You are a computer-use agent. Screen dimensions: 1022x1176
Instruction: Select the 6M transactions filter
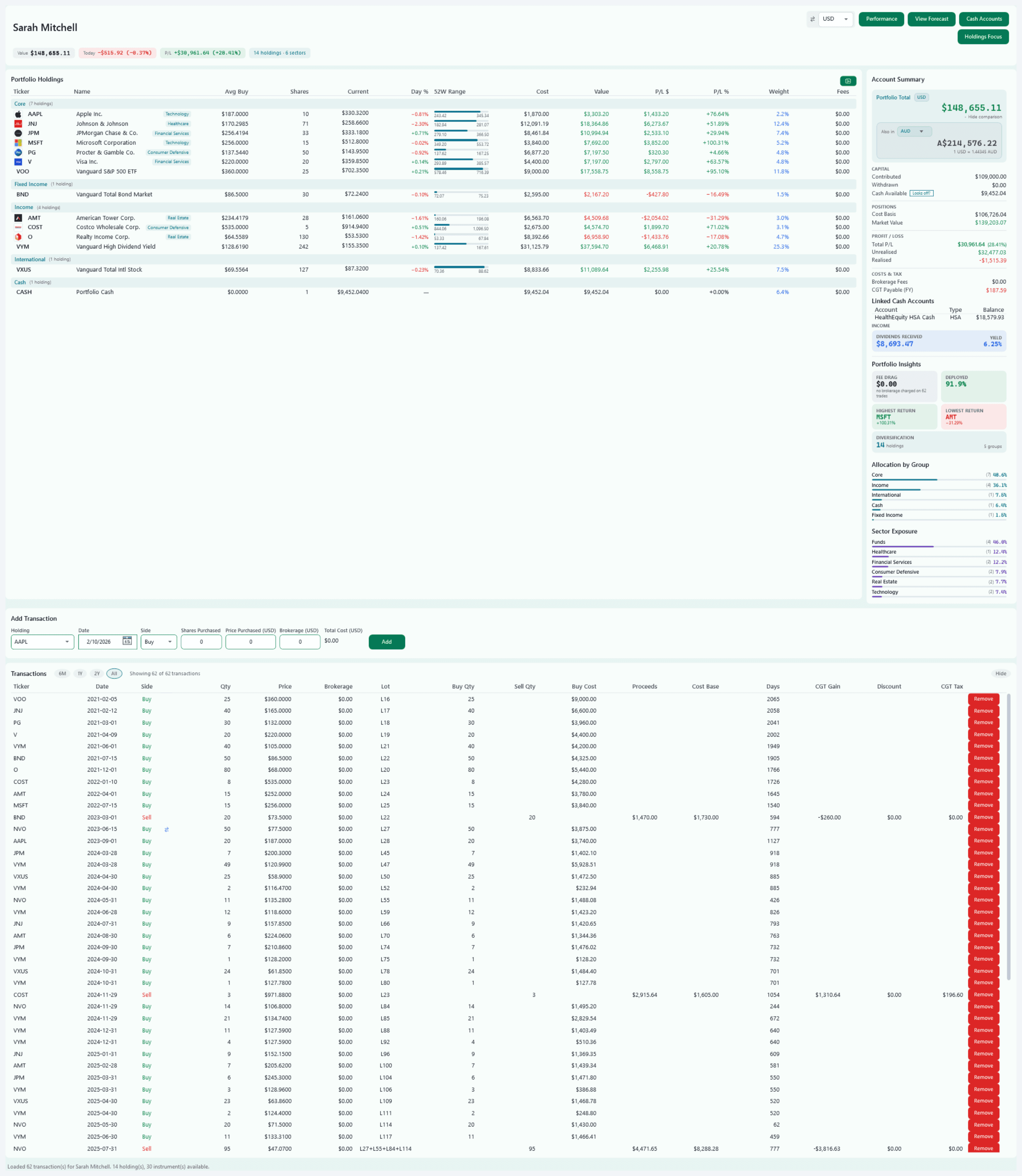pyautogui.click(x=62, y=673)
